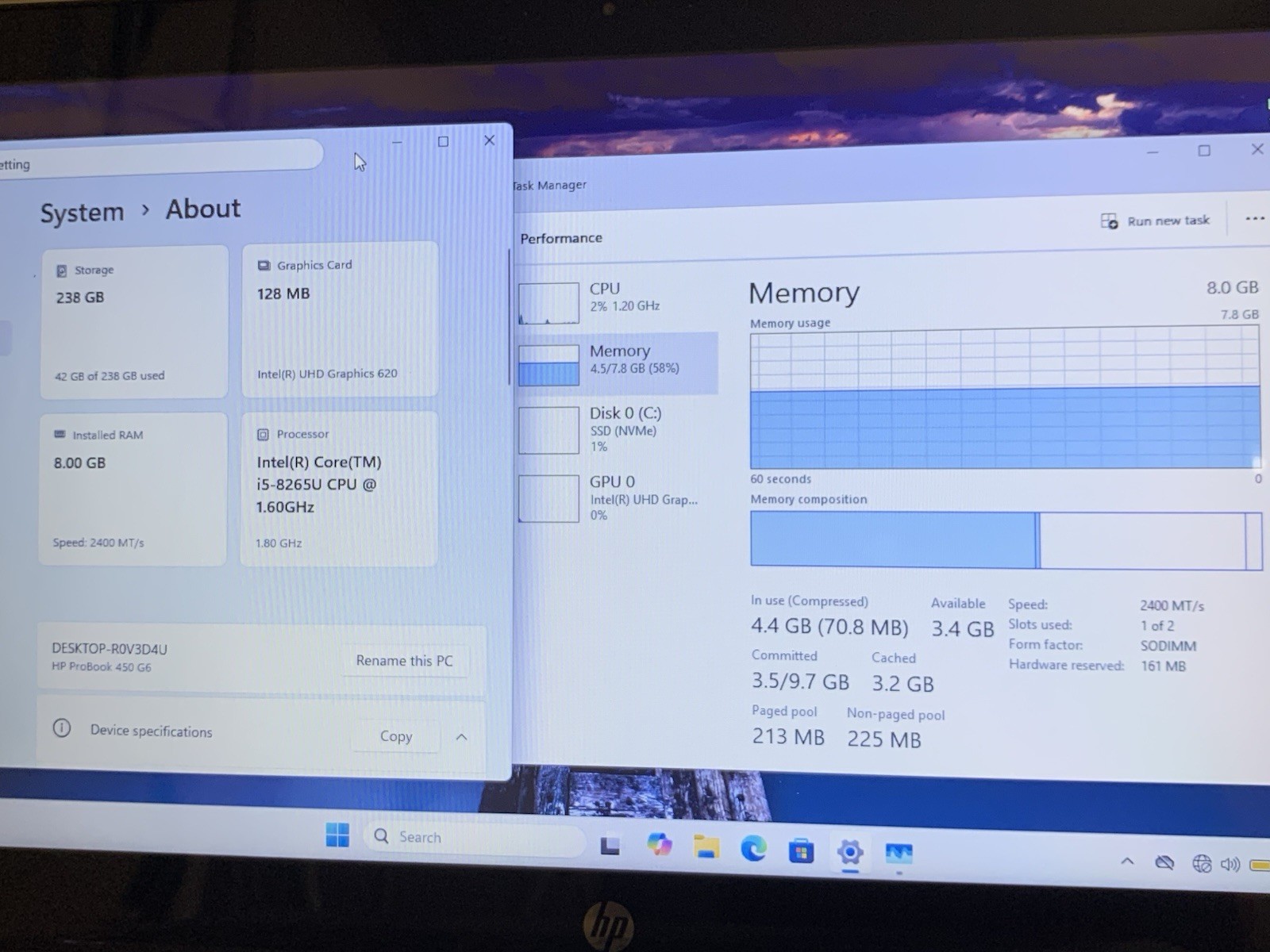
Task: Collapse the Device specifications section
Action: click(x=461, y=737)
